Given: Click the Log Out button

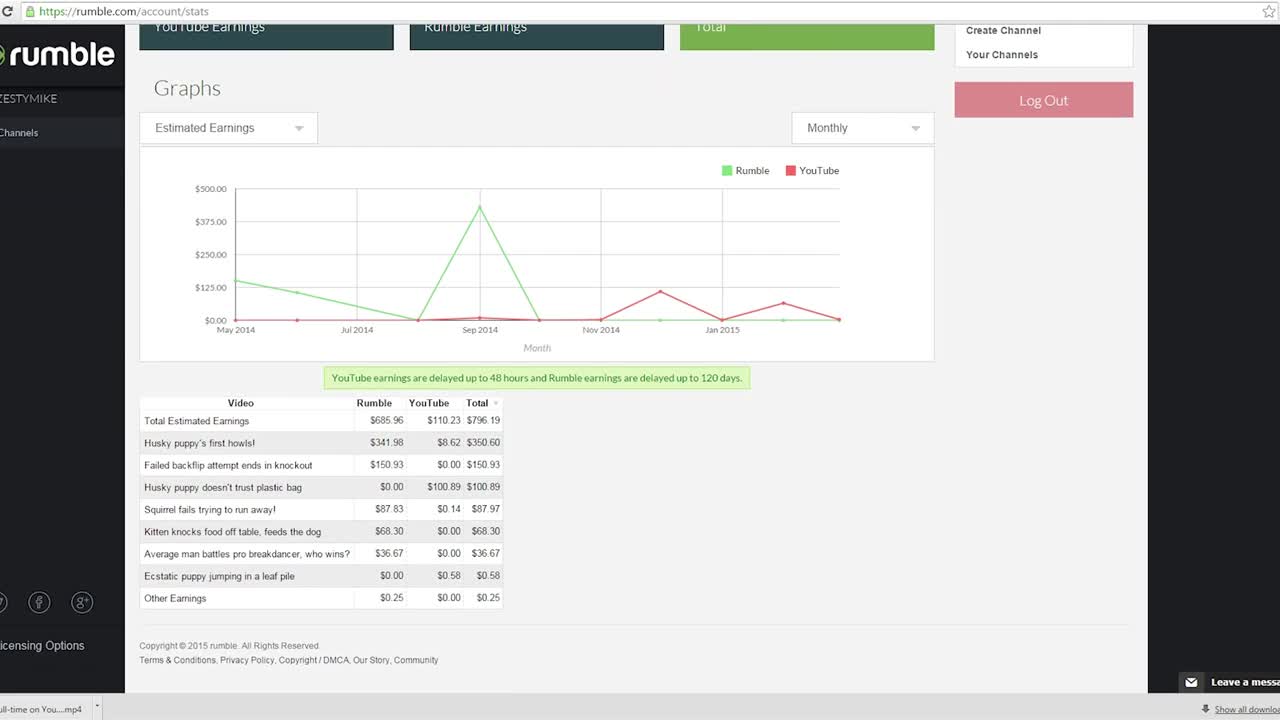Looking at the screenshot, I should [x=1043, y=100].
